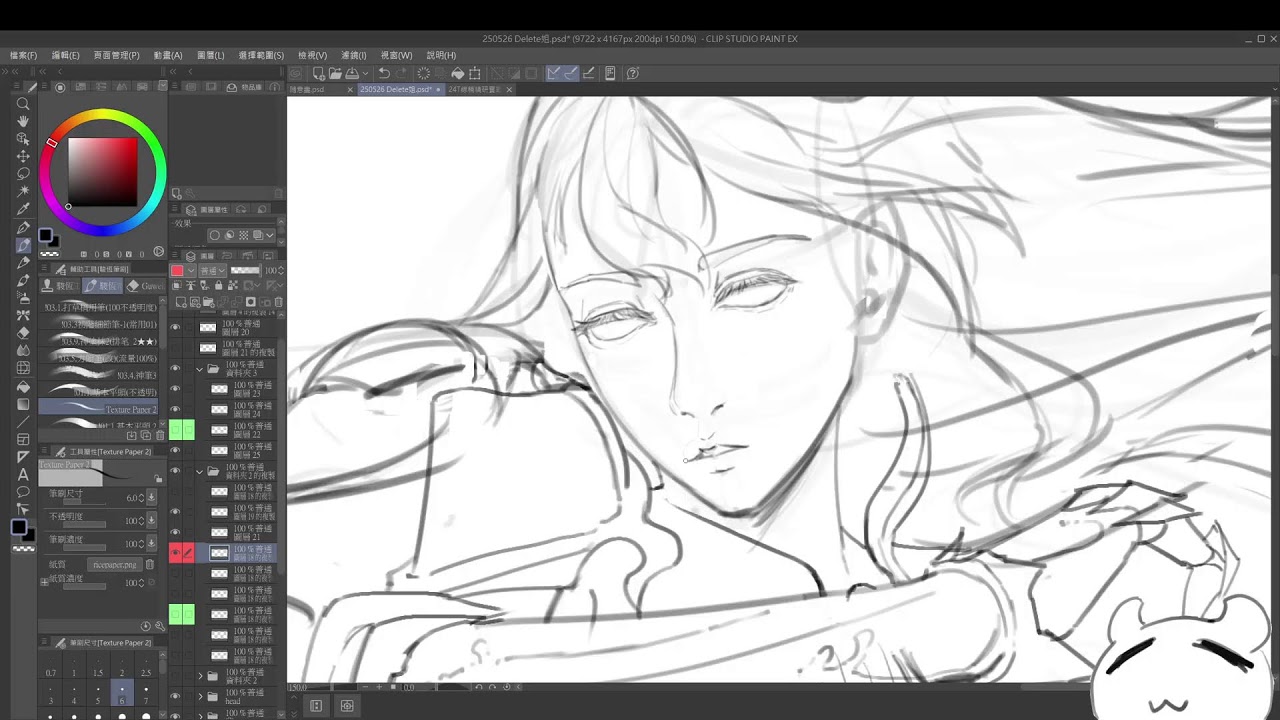Open the save options dropdown arrow
This screenshot has width=1280, height=720.
pos(365,73)
